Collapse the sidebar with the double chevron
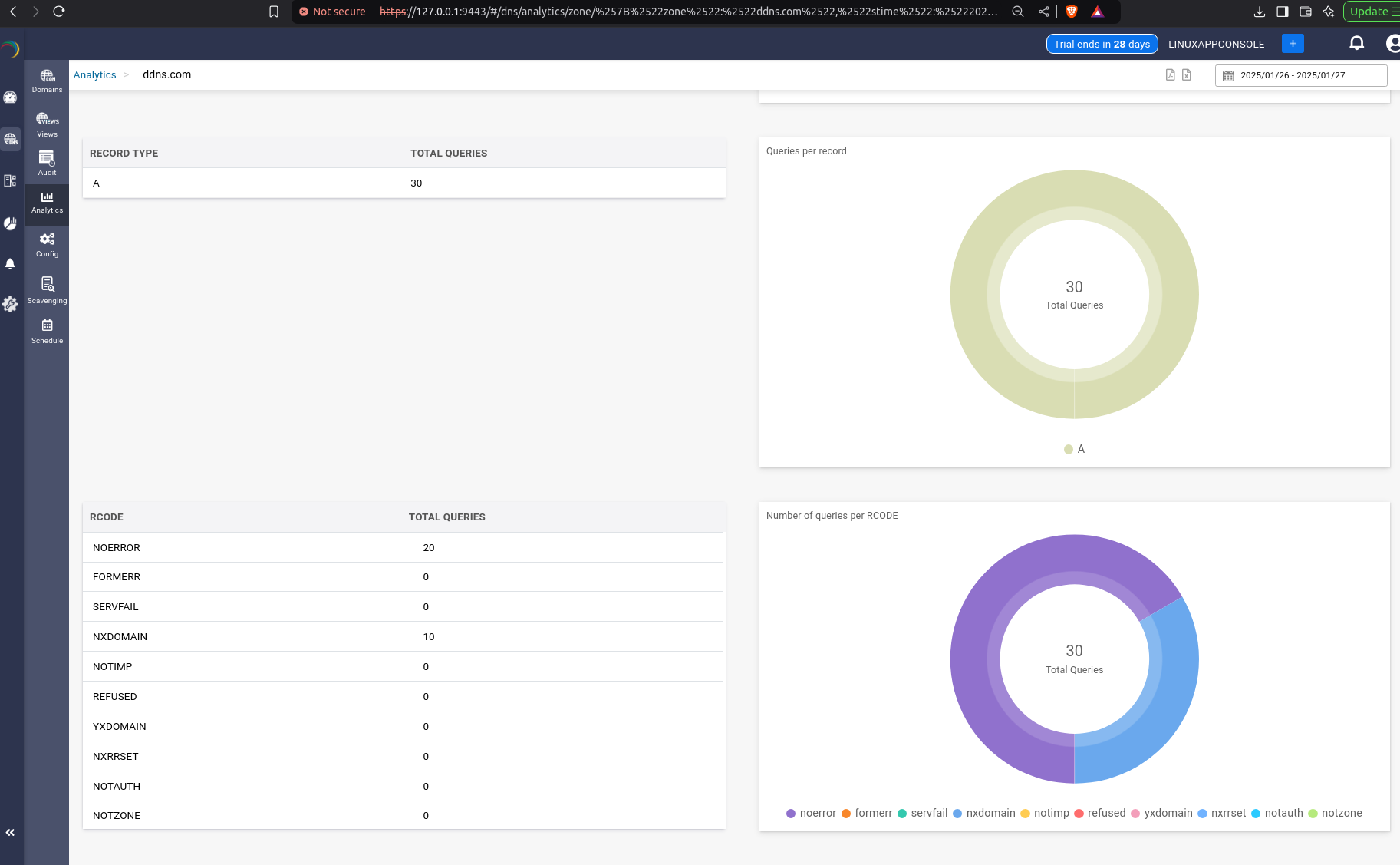The width and height of the screenshot is (1400, 865). (x=11, y=832)
